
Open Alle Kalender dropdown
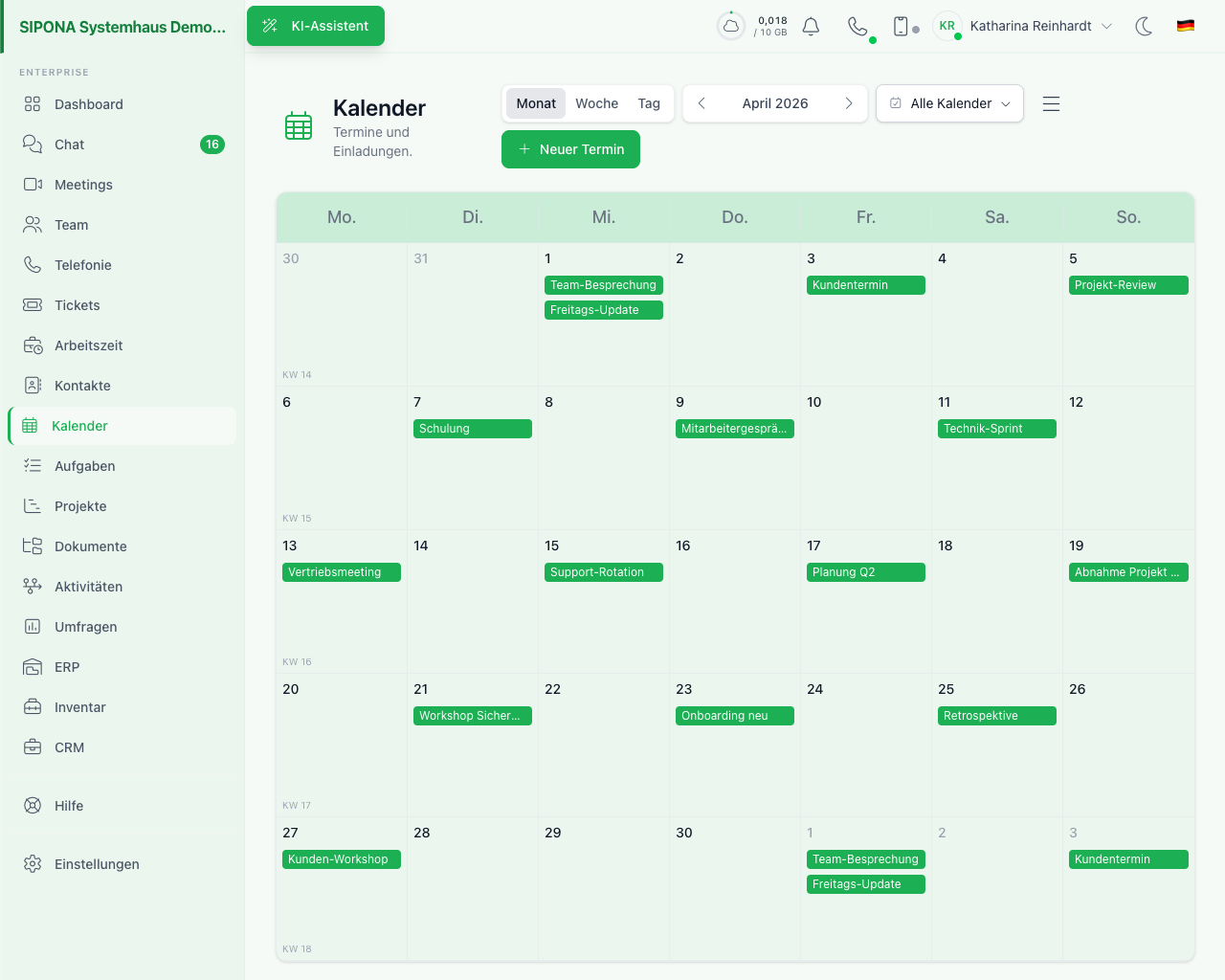coord(949,103)
